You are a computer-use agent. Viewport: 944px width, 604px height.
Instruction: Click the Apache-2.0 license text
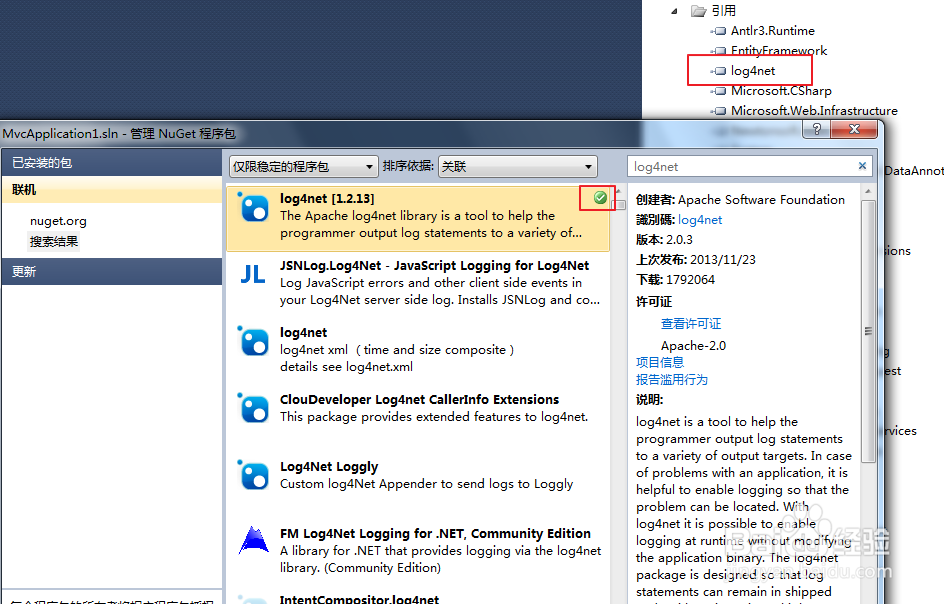(x=693, y=346)
